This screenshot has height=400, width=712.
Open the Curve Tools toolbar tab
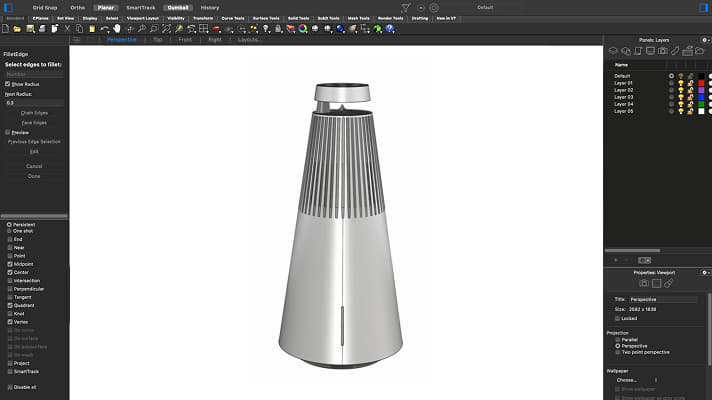(x=232, y=18)
